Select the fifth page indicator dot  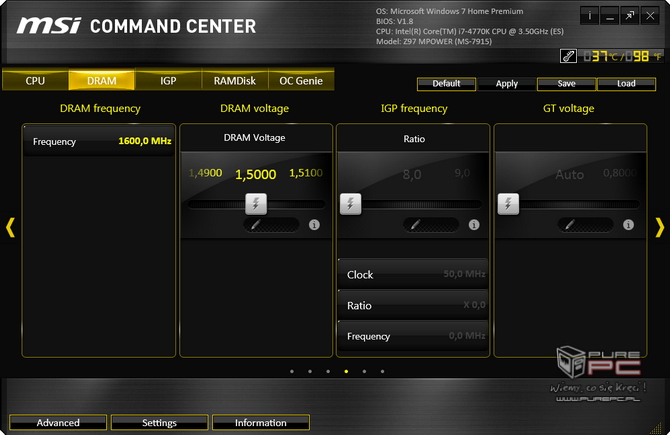tap(364, 371)
